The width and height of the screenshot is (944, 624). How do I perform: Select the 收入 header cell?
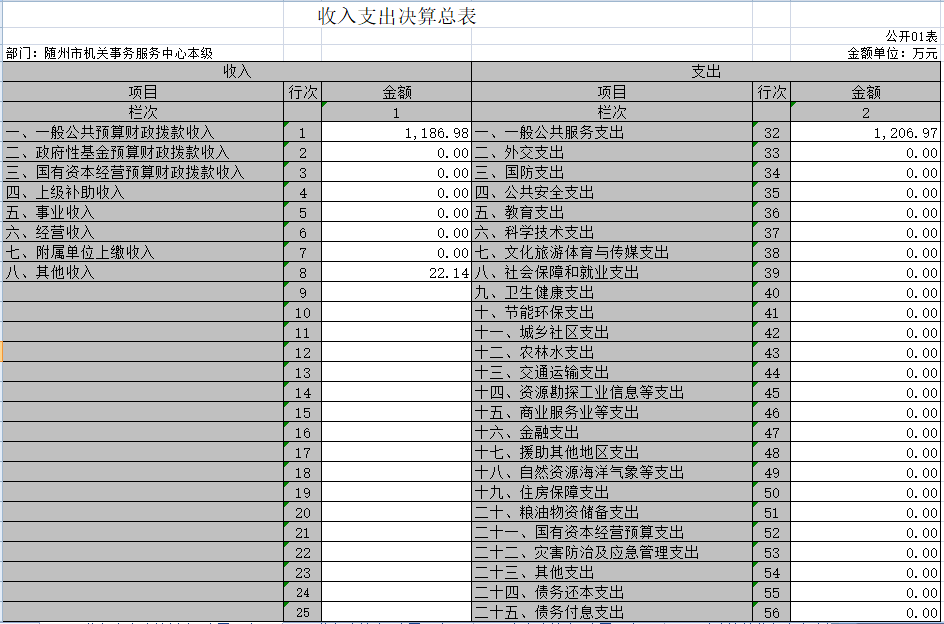[237, 72]
